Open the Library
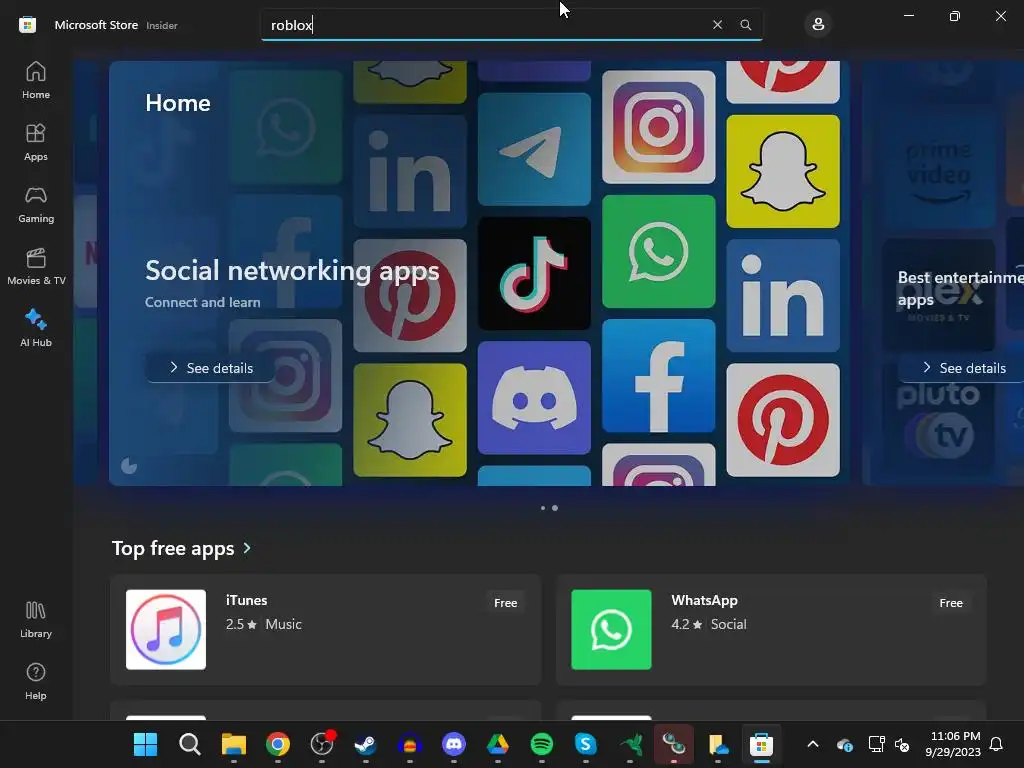 point(36,620)
